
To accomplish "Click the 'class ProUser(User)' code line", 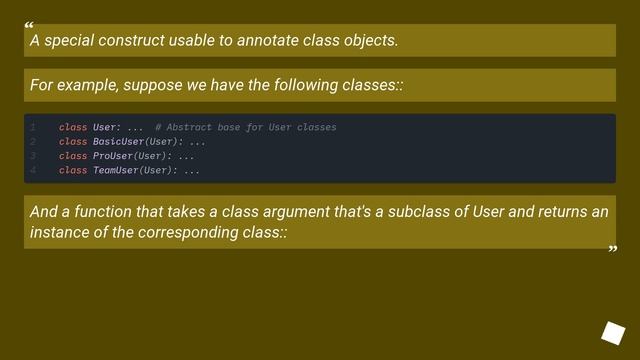I will (x=126, y=156).
